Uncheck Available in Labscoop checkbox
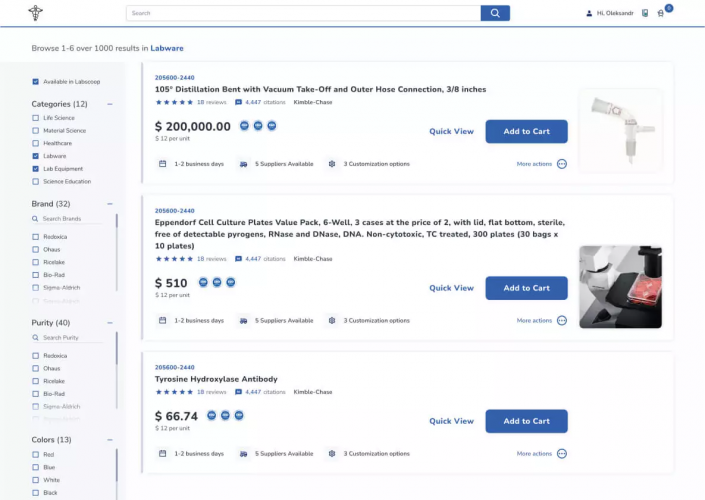The image size is (705, 500). (36, 82)
